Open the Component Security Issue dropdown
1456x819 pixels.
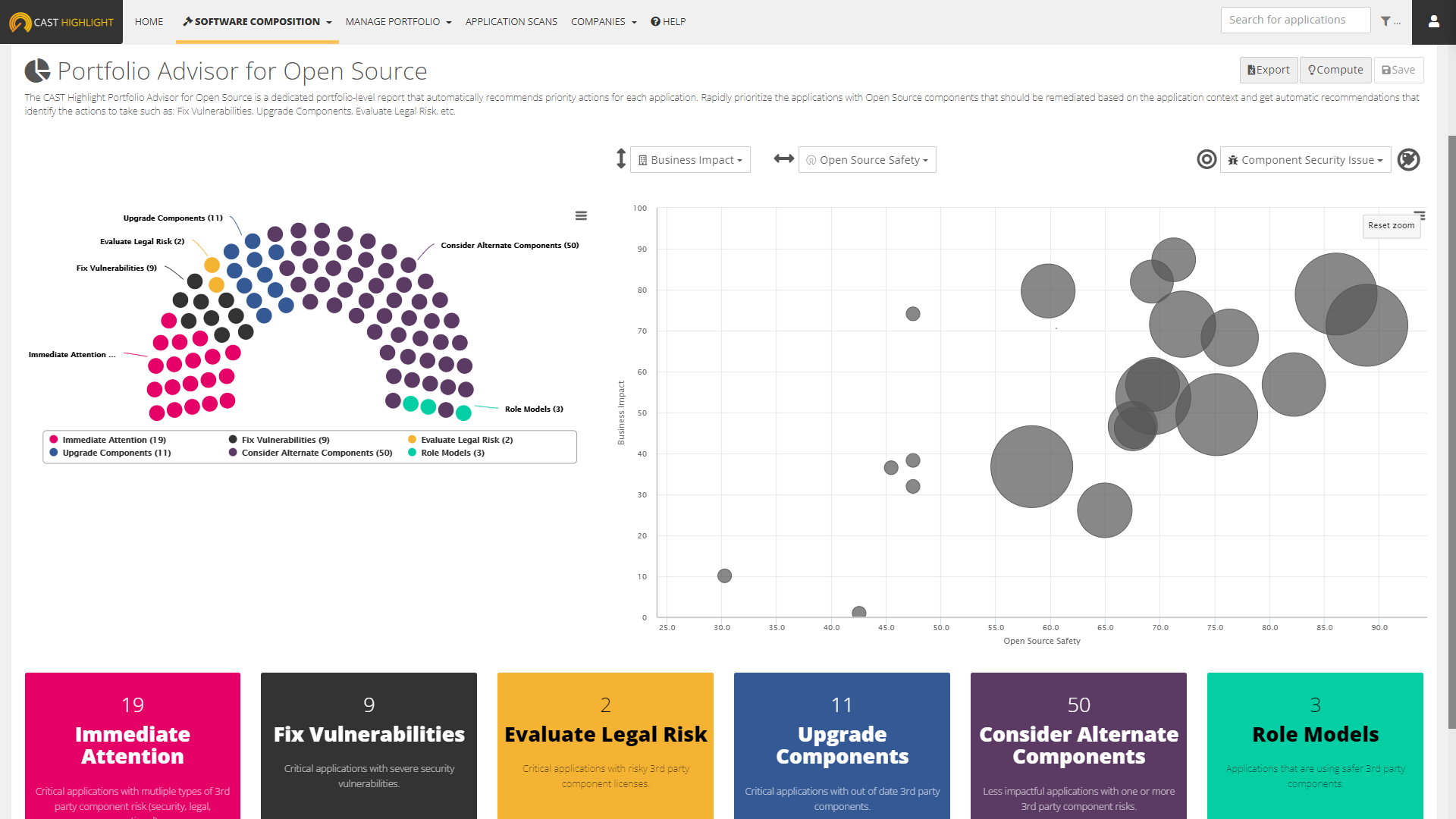coord(1305,160)
